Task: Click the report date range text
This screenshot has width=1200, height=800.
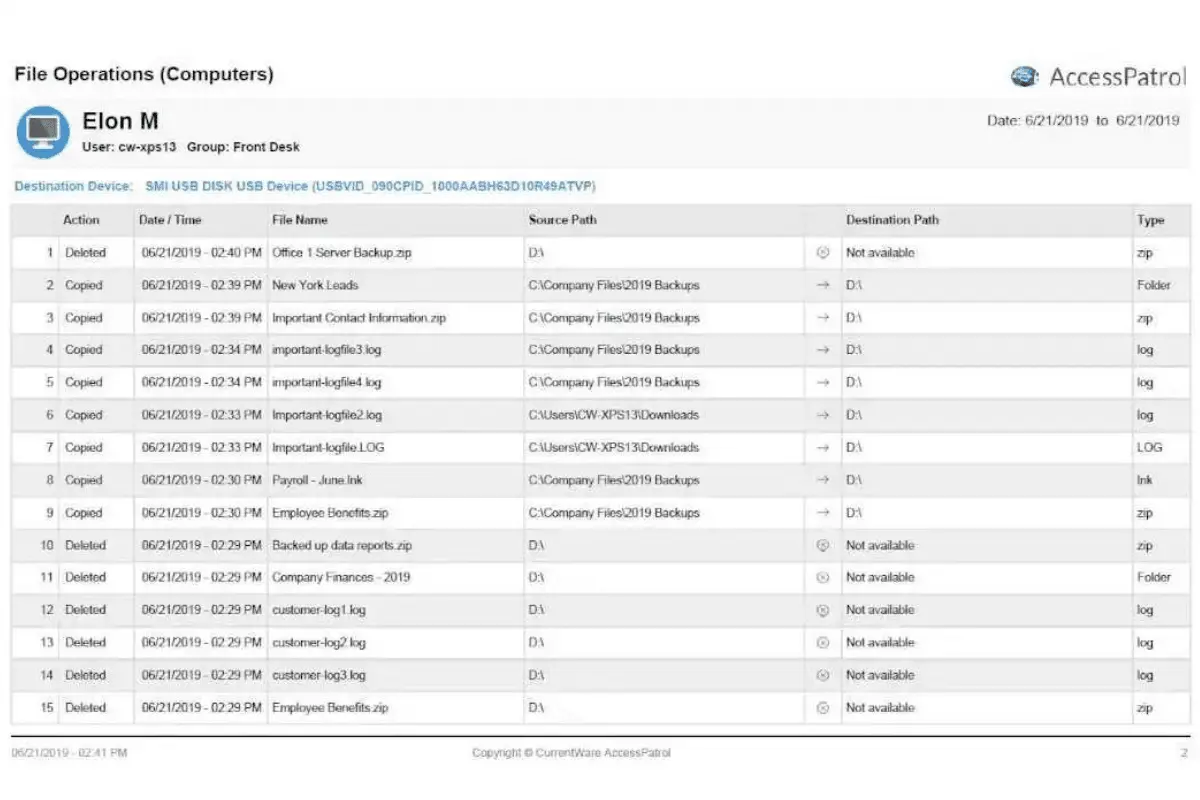Action: (1083, 121)
